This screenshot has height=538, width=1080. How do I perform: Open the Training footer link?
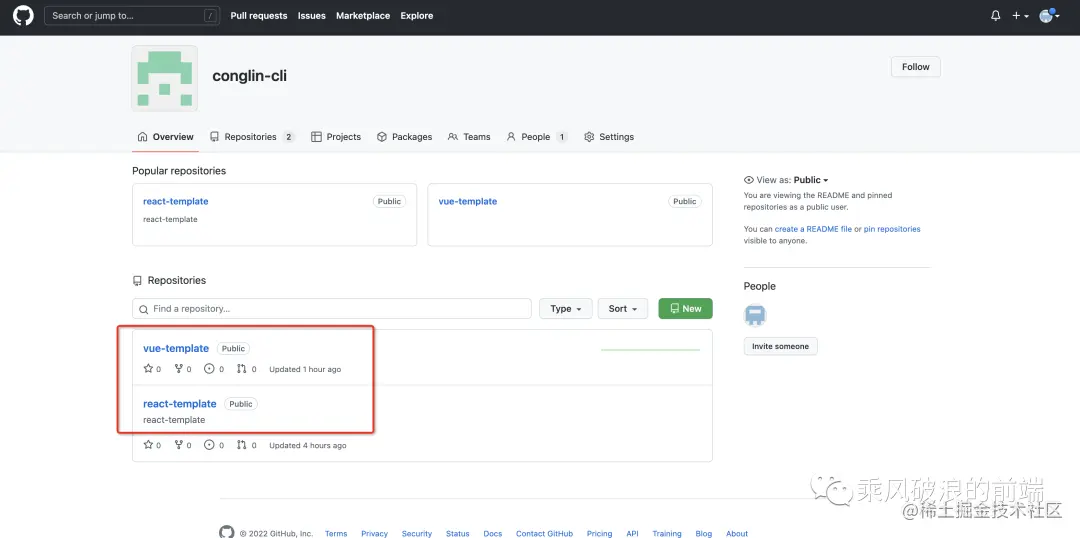pyautogui.click(x=667, y=534)
